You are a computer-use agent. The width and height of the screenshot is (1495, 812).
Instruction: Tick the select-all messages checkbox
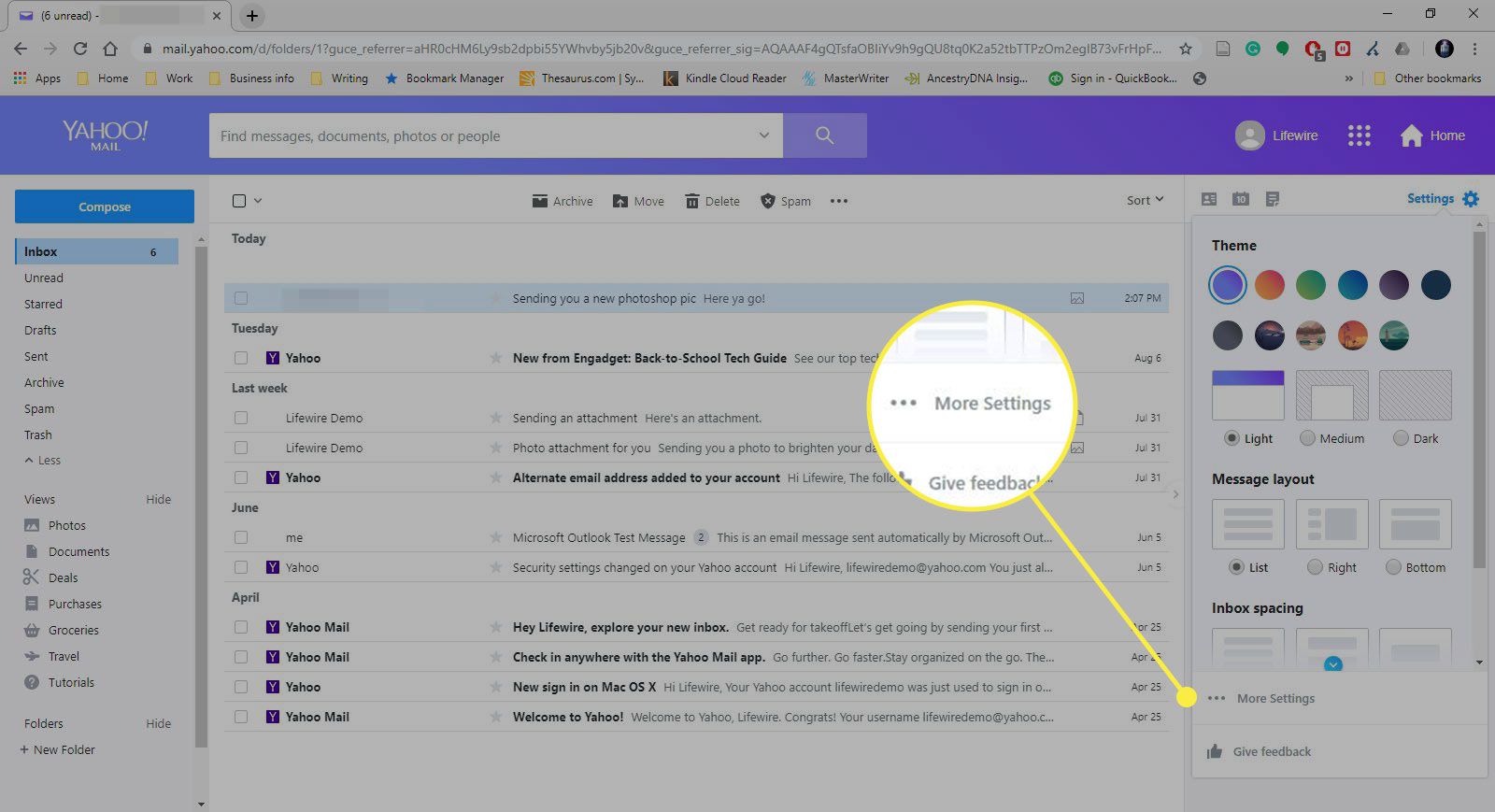tap(239, 201)
